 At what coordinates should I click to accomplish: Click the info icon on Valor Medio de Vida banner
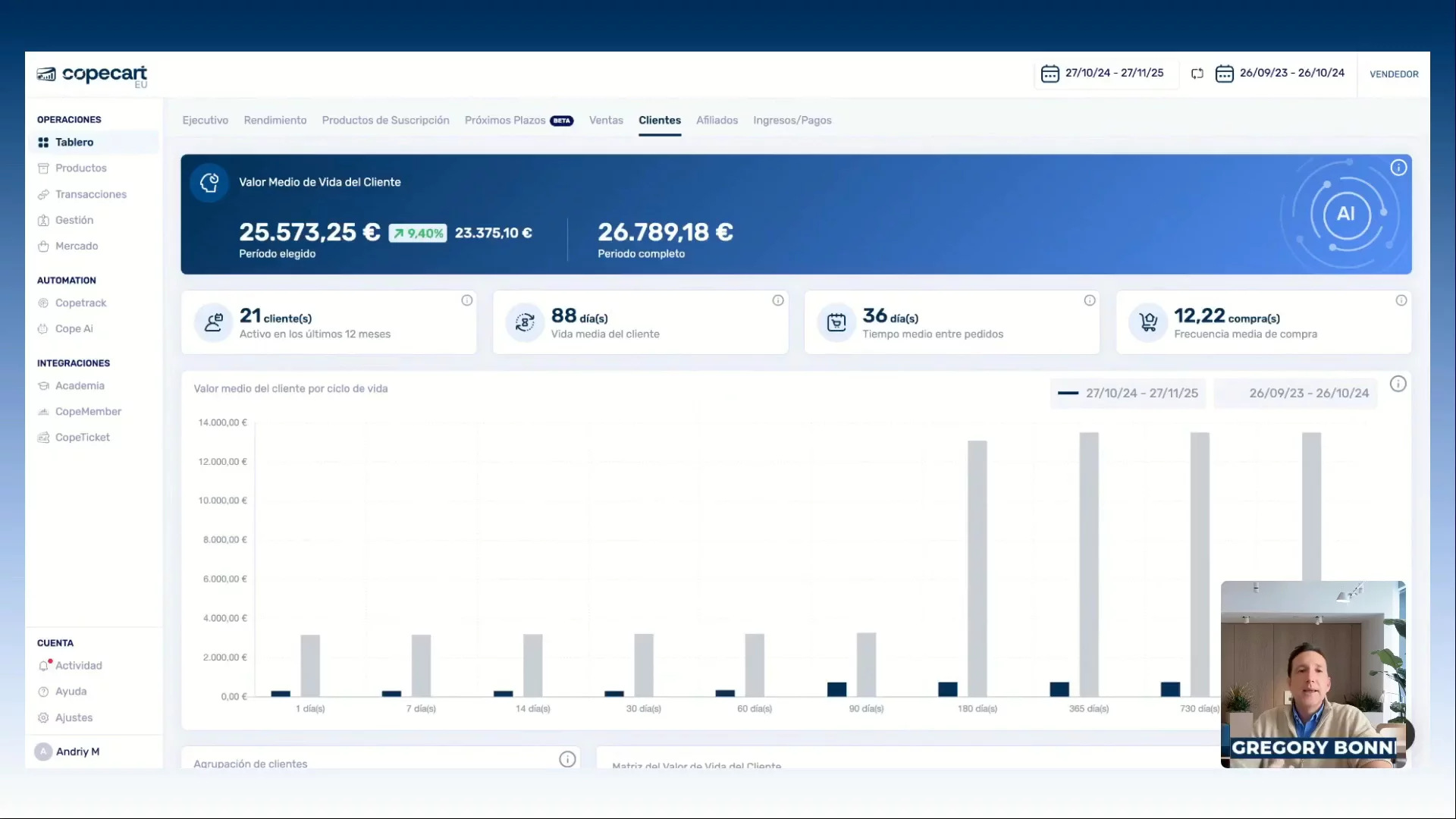[1398, 168]
